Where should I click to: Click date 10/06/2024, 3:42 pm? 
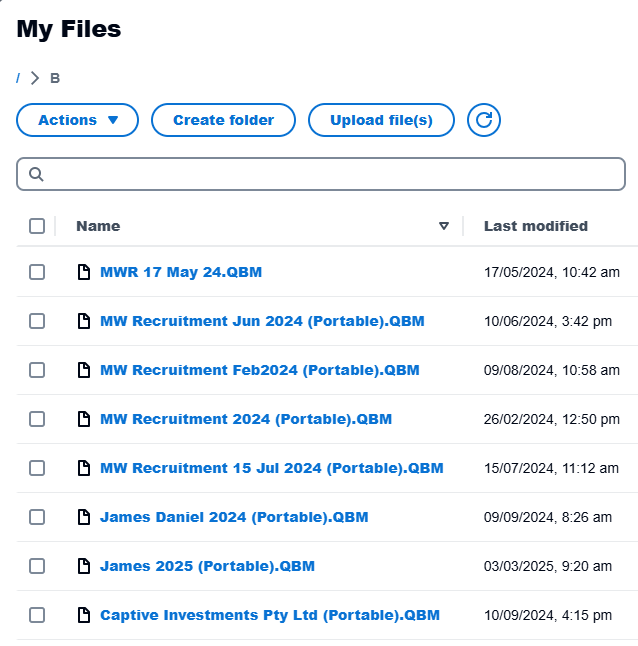tap(548, 321)
